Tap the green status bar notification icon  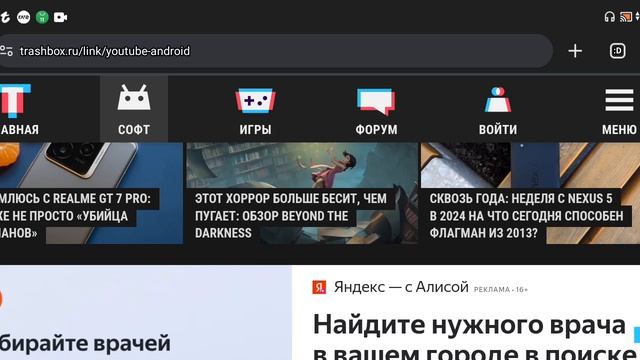coord(42,17)
